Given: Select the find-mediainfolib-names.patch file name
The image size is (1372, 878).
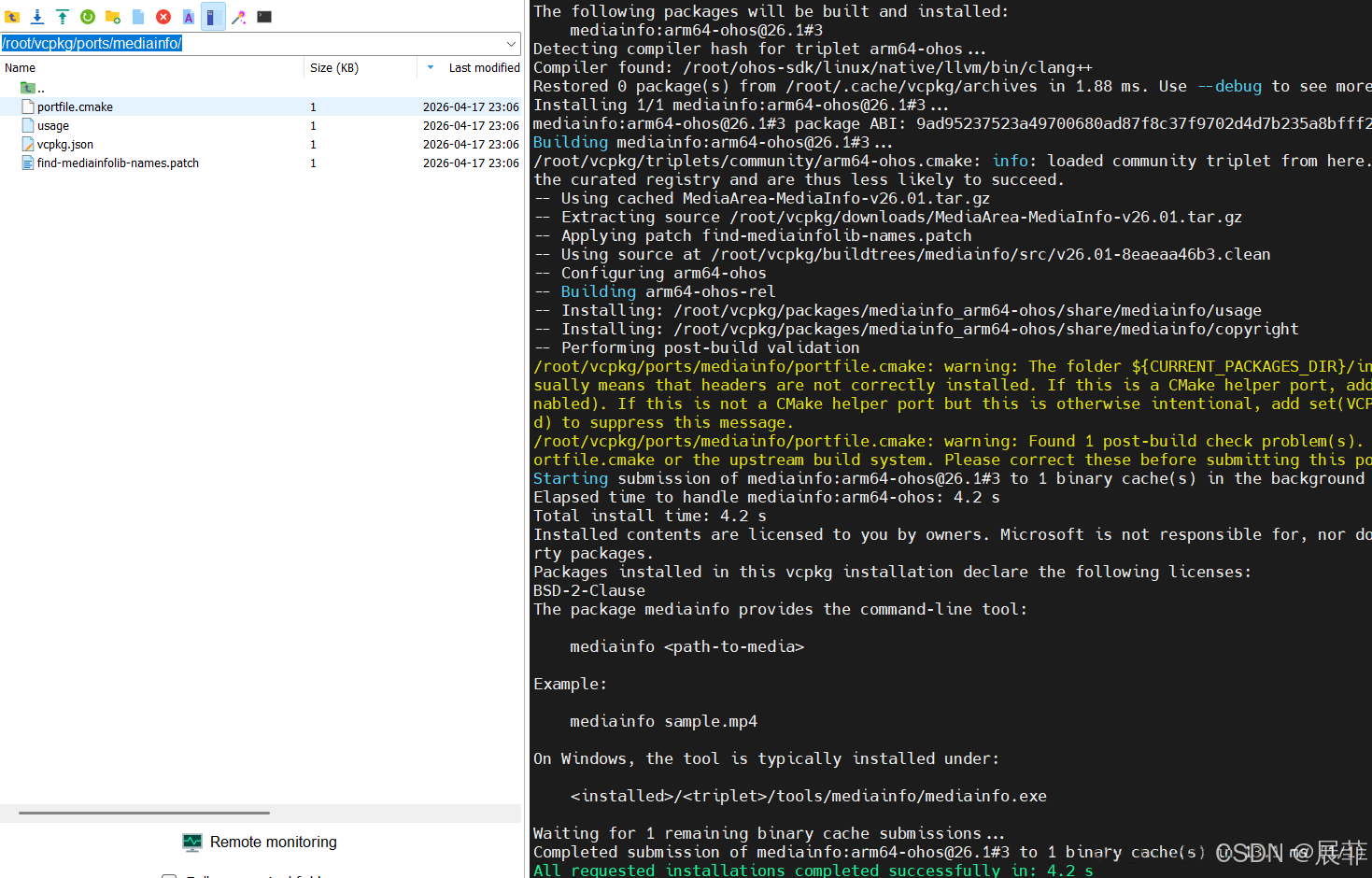Looking at the screenshot, I should click(x=118, y=163).
